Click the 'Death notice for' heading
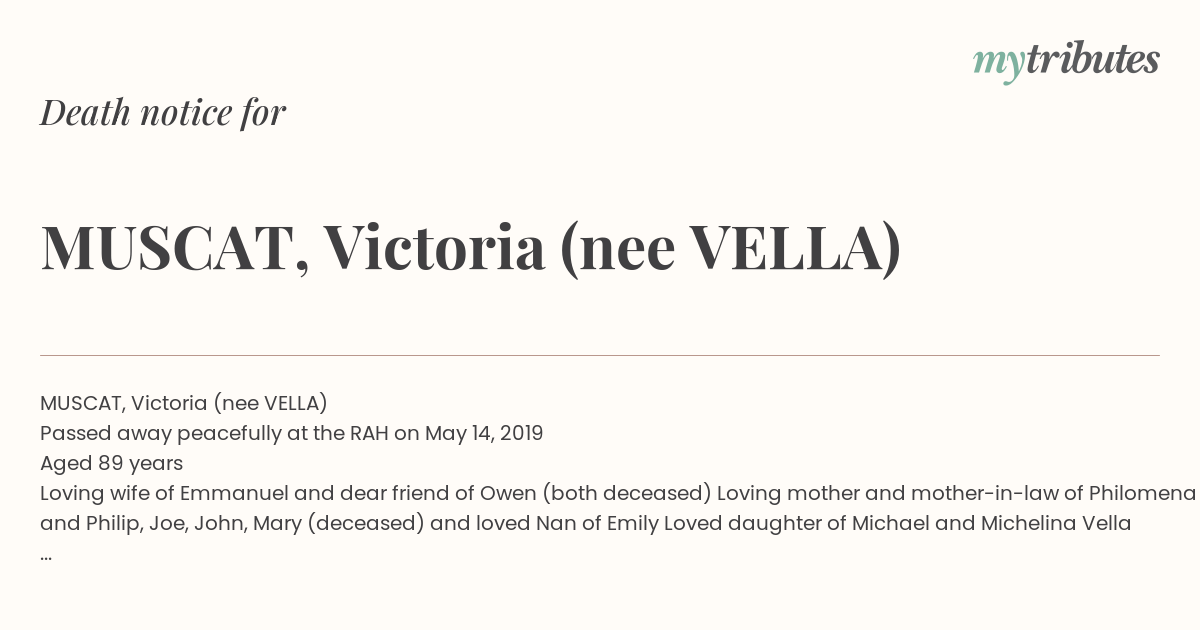 point(163,113)
